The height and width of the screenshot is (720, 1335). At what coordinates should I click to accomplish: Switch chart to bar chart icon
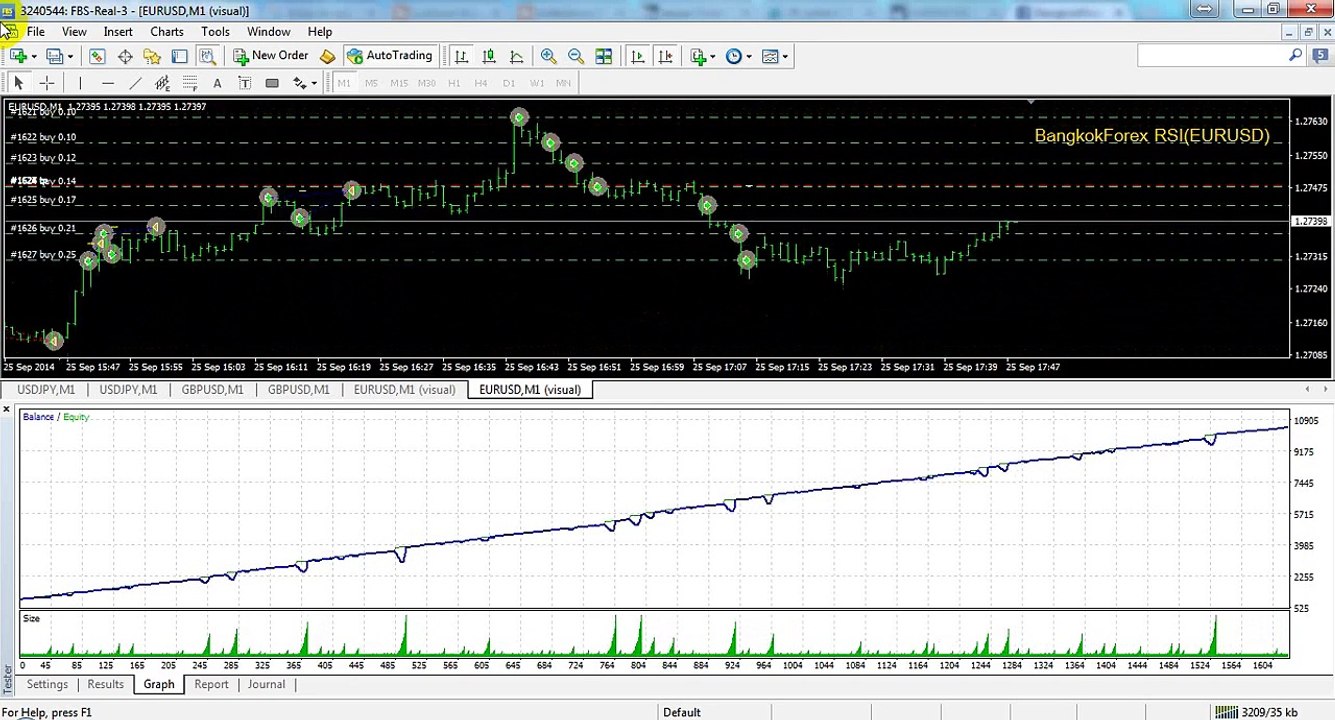461,57
